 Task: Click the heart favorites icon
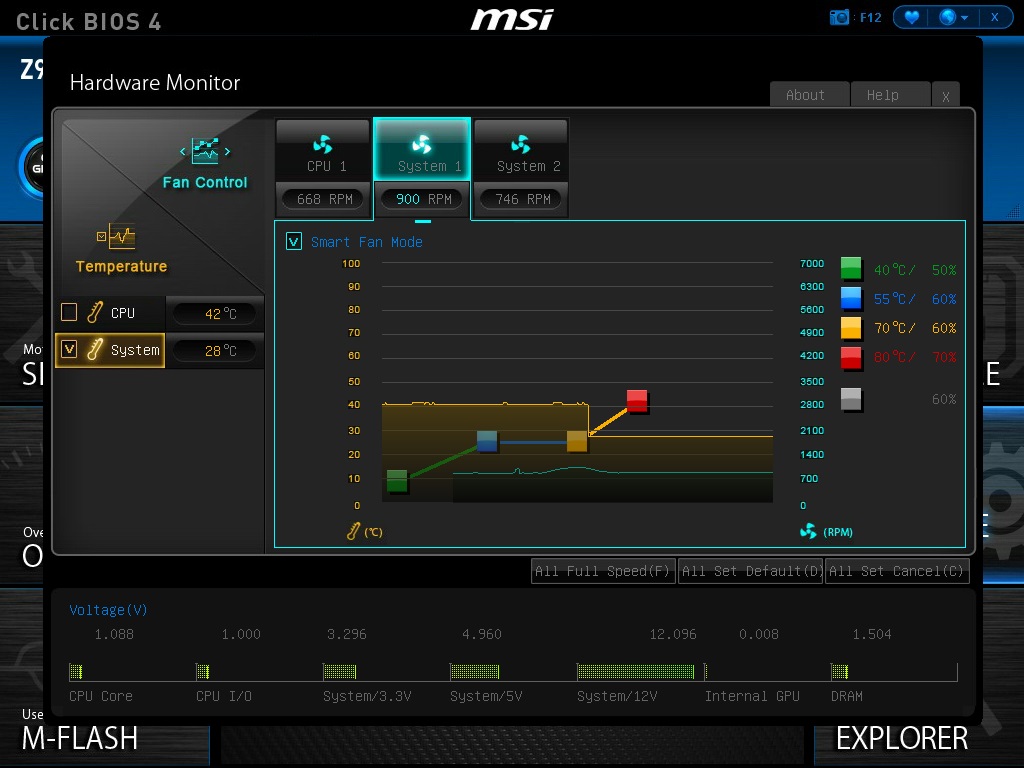click(x=912, y=17)
